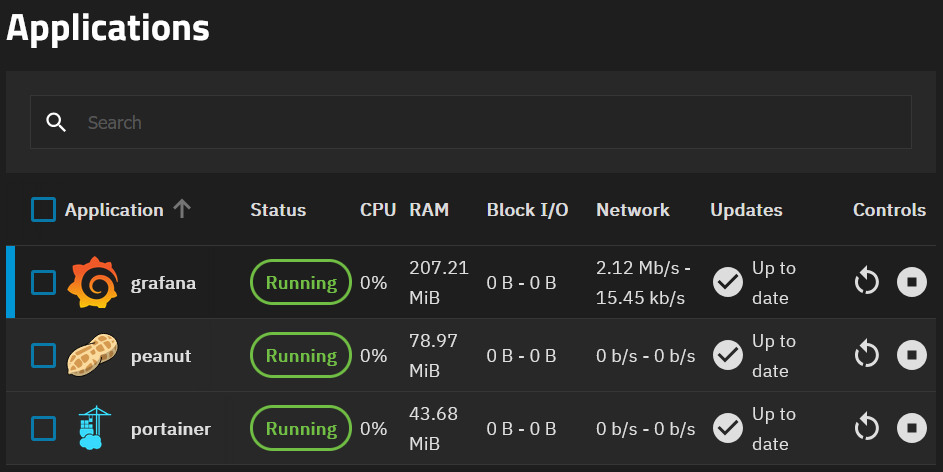Image resolution: width=943 pixels, height=472 pixels.
Task: Sort by the CPU column header
Action: (378, 210)
